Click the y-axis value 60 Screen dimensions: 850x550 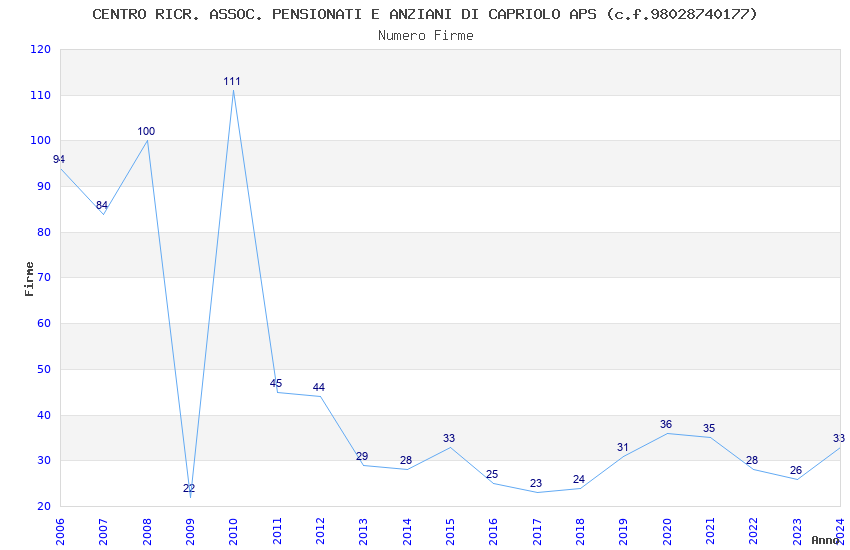(43, 323)
